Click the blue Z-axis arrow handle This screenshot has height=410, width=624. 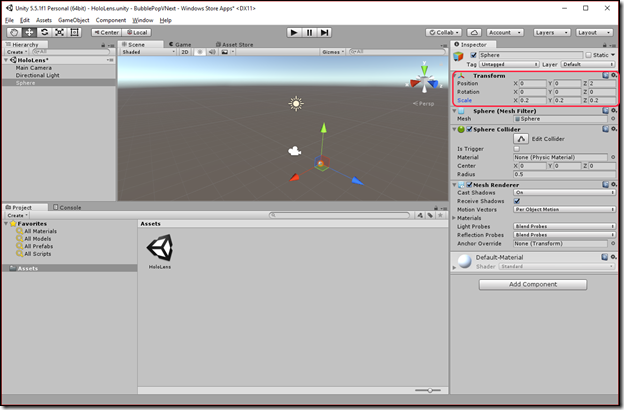coord(357,181)
